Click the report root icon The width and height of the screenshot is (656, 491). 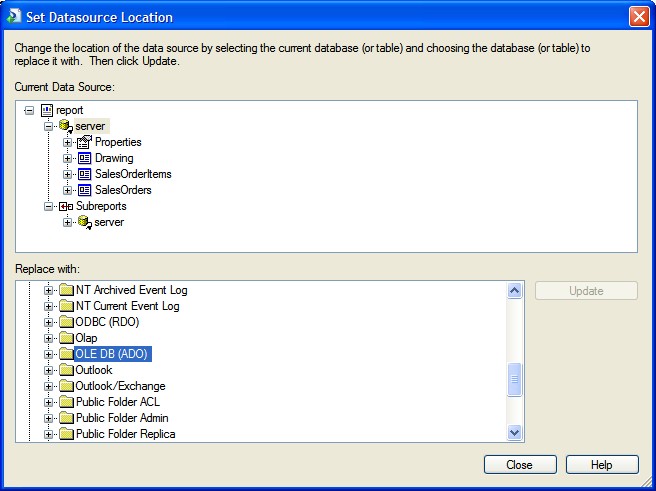[x=46, y=110]
